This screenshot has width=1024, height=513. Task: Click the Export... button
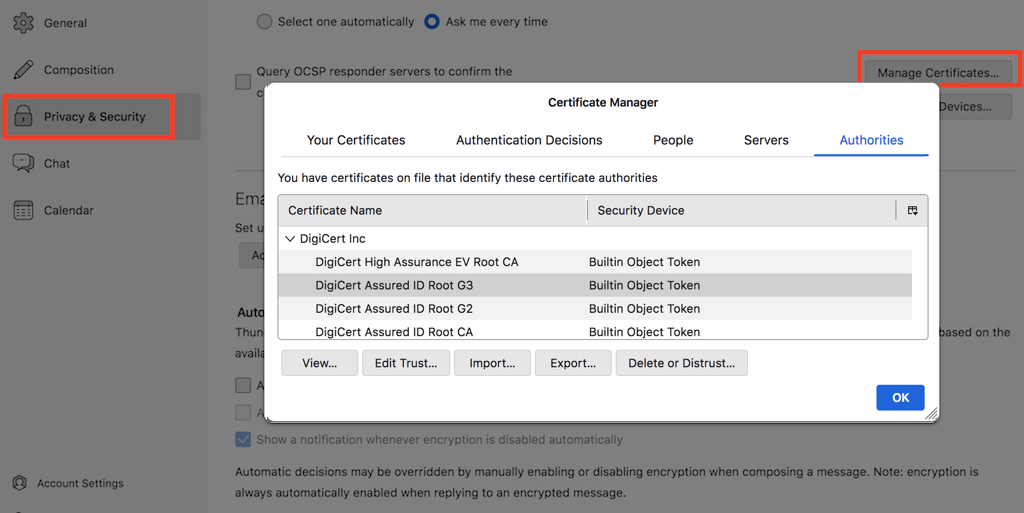click(x=573, y=363)
